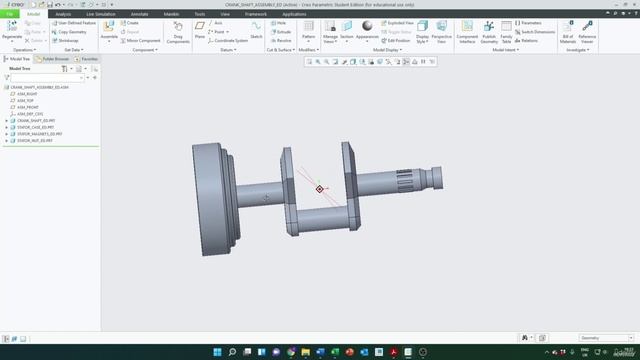
Task: Switch to the View ribbon tab
Action: coord(225,14)
